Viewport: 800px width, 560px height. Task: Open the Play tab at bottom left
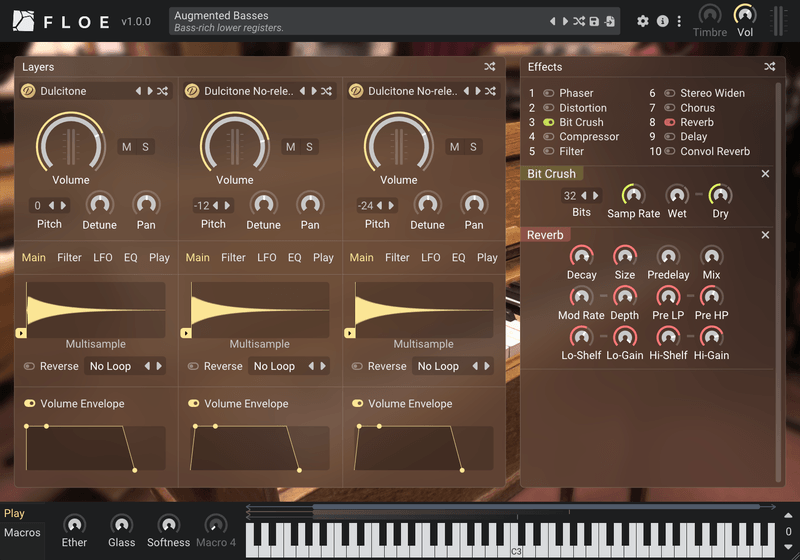tap(14, 514)
